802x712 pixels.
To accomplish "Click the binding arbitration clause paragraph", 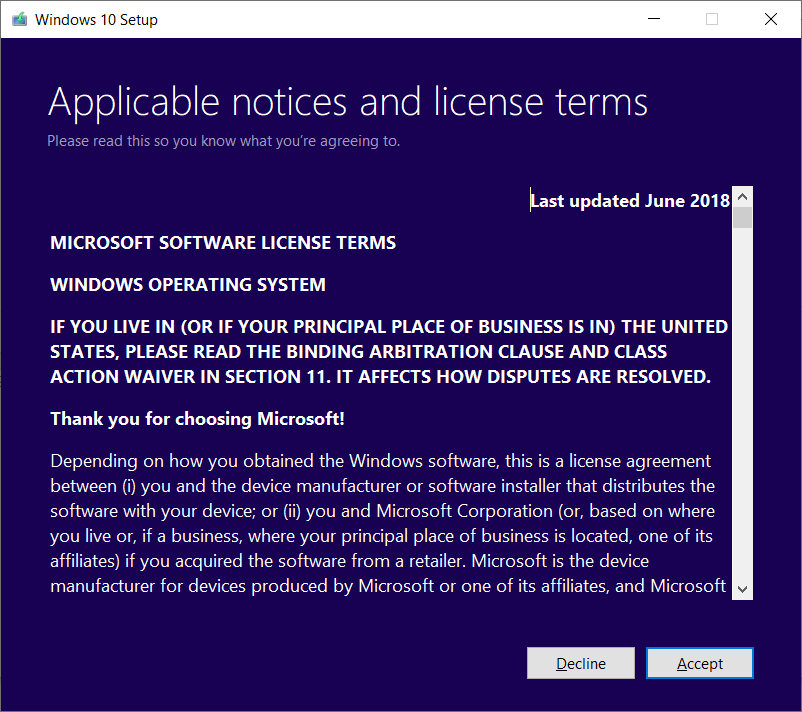I will pos(389,351).
